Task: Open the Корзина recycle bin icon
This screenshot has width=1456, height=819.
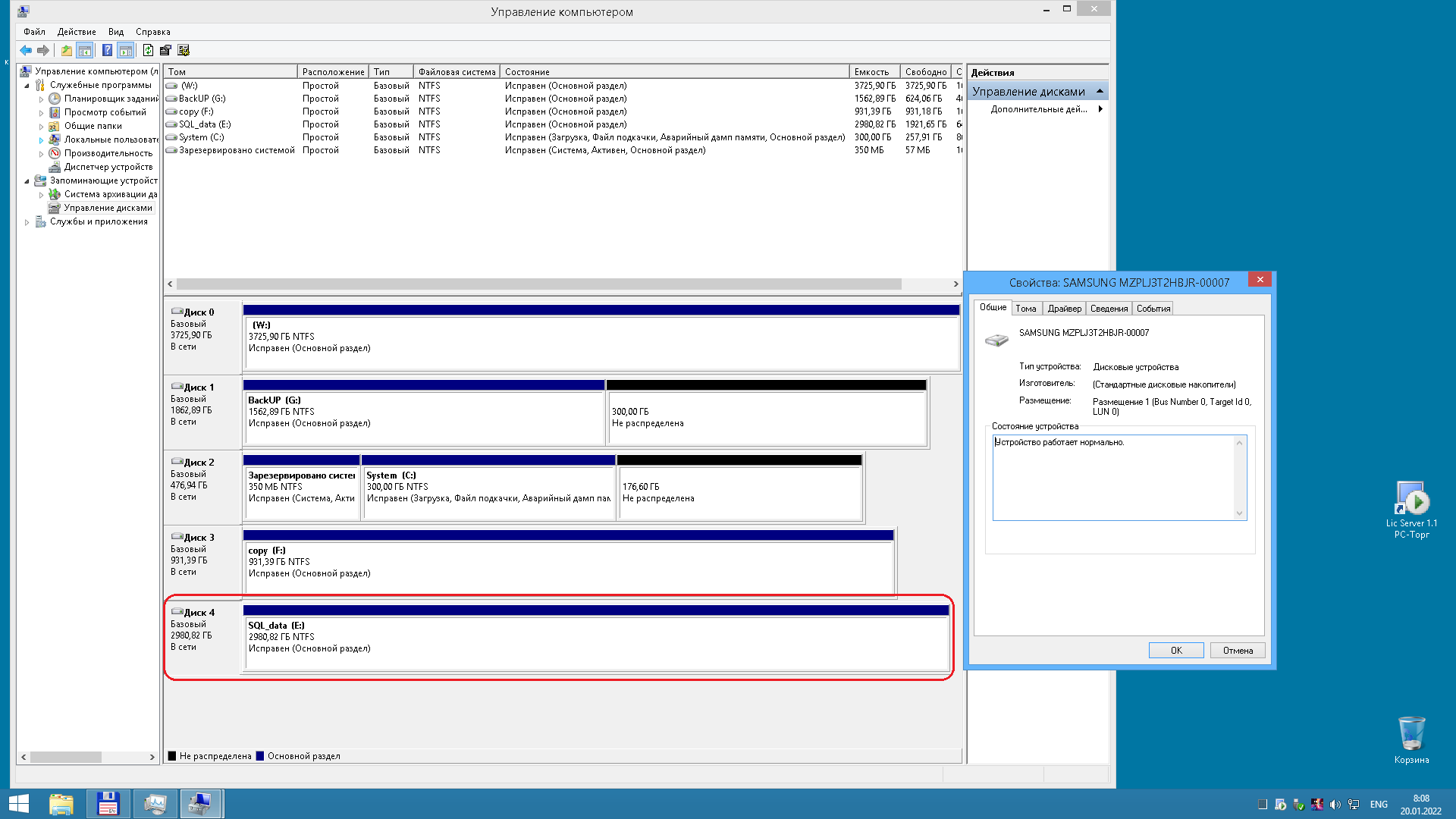Action: (x=1411, y=740)
